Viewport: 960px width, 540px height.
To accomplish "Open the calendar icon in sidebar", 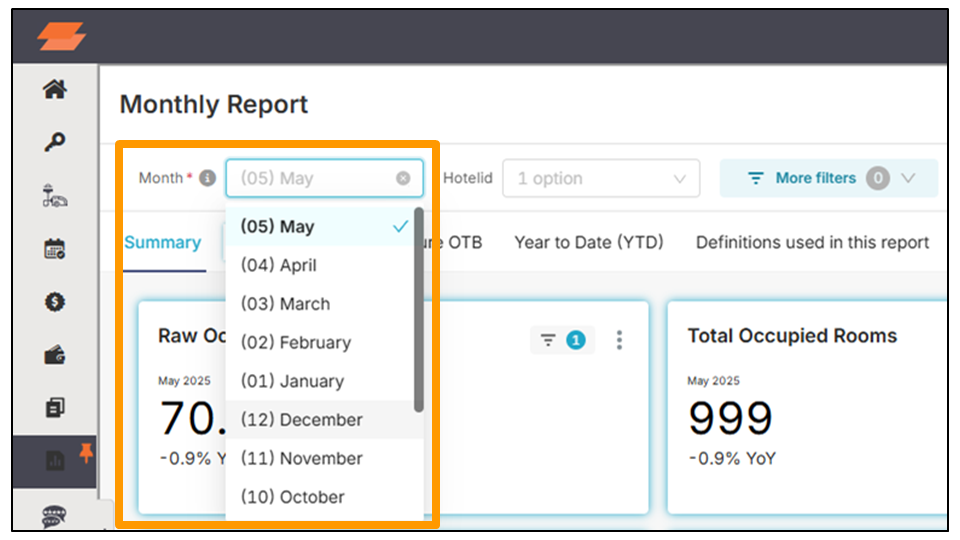I will [x=54, y=249].
